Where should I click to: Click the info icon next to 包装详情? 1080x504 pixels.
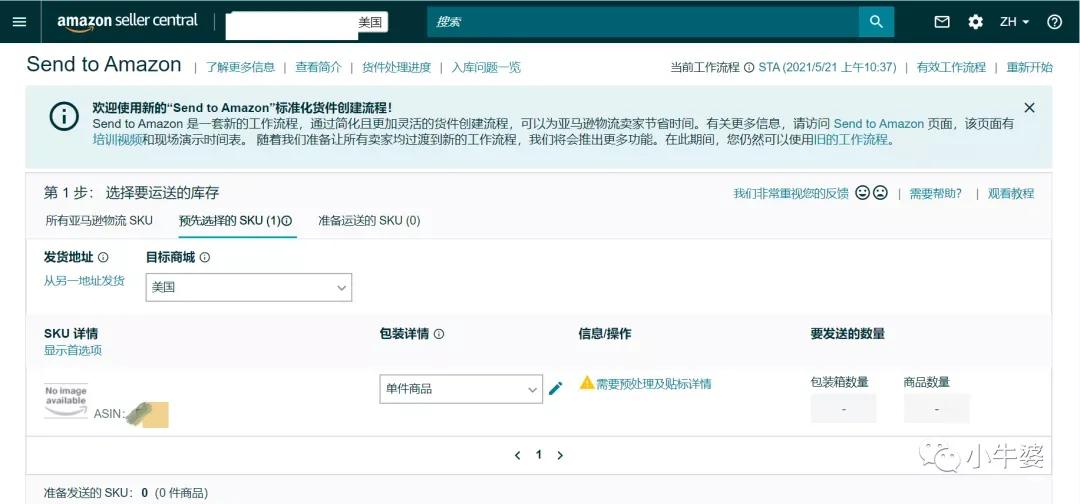pos(439,334)
